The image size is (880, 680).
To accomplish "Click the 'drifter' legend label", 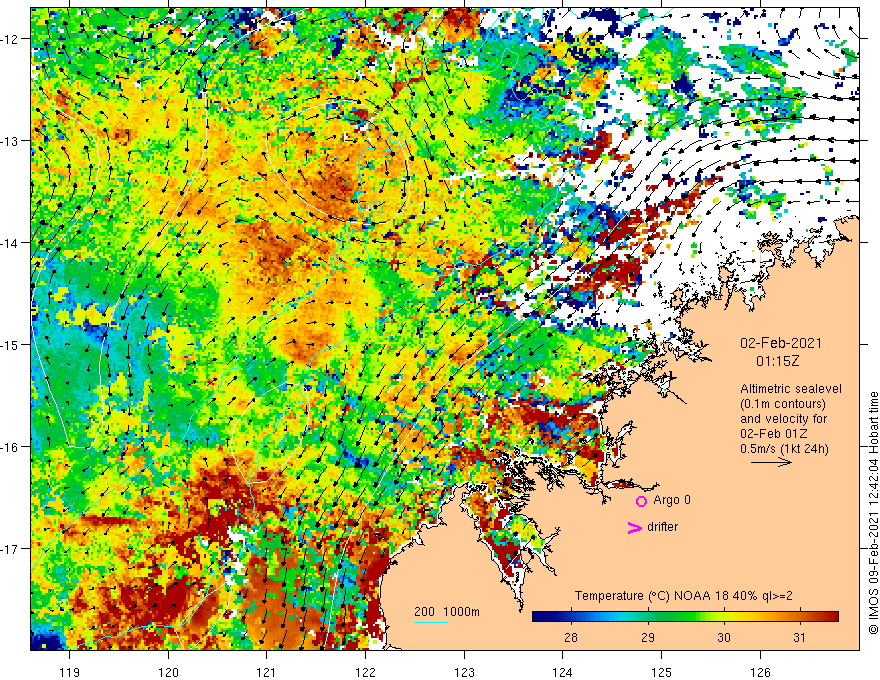I will pyautogui.click(x=662, y=527).
